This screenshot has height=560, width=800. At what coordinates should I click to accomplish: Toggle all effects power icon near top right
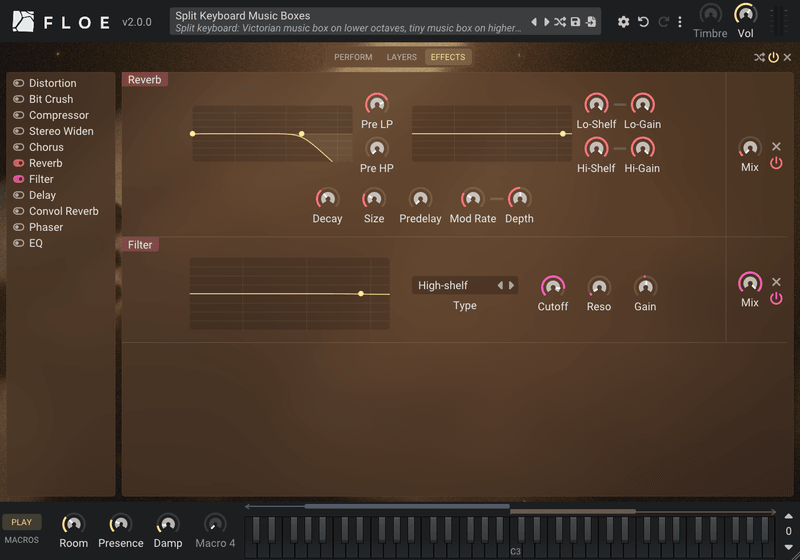coord(773,57)
